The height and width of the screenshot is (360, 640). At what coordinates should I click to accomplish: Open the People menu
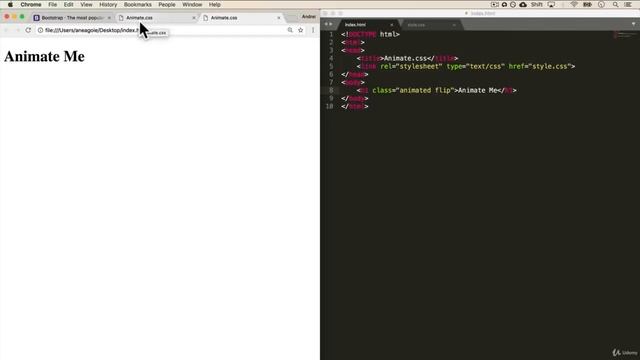[167, 4]
